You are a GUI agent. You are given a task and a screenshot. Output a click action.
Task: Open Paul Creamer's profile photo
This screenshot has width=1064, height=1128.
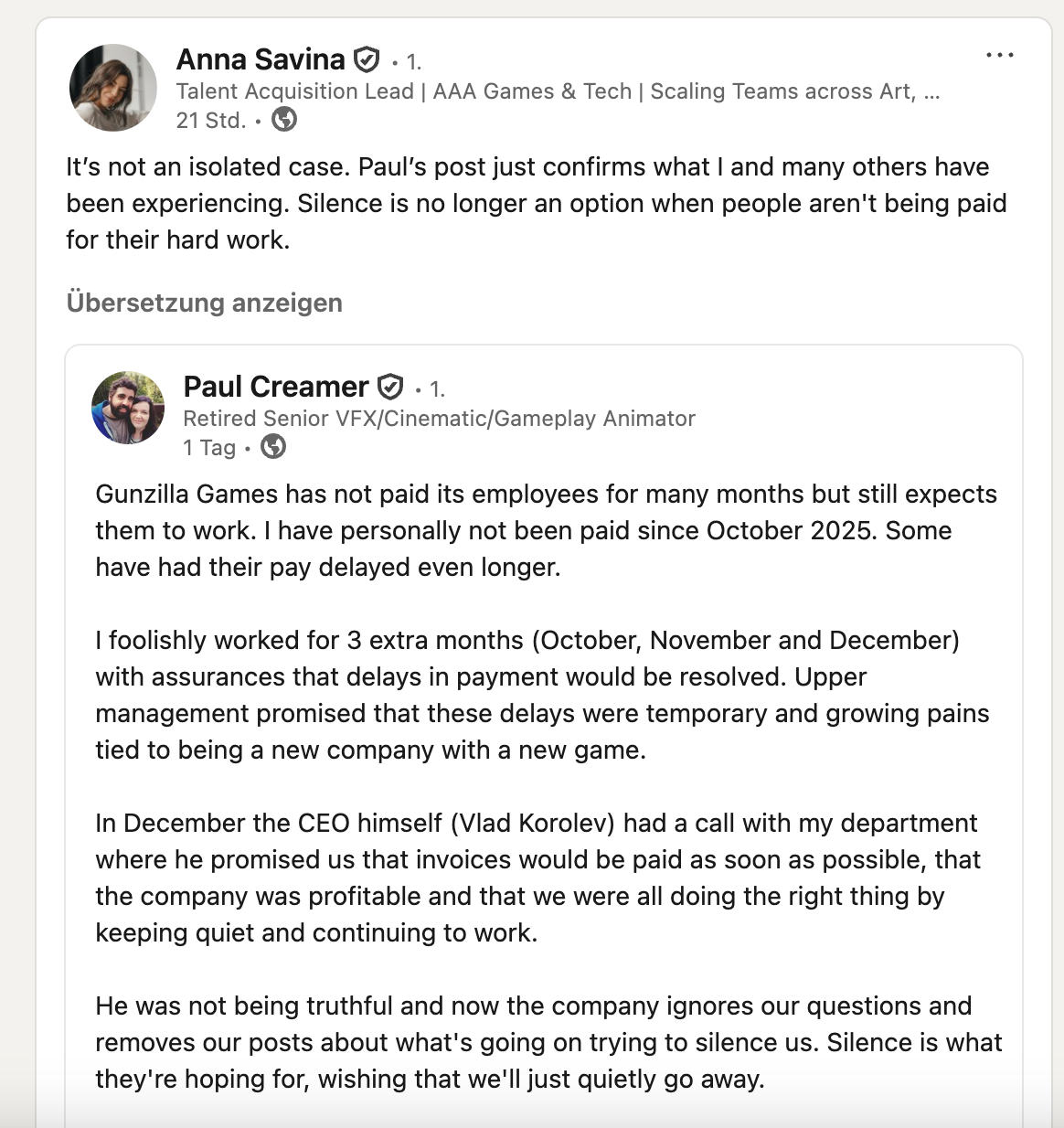pyautogui.click(x=128, y=408)
